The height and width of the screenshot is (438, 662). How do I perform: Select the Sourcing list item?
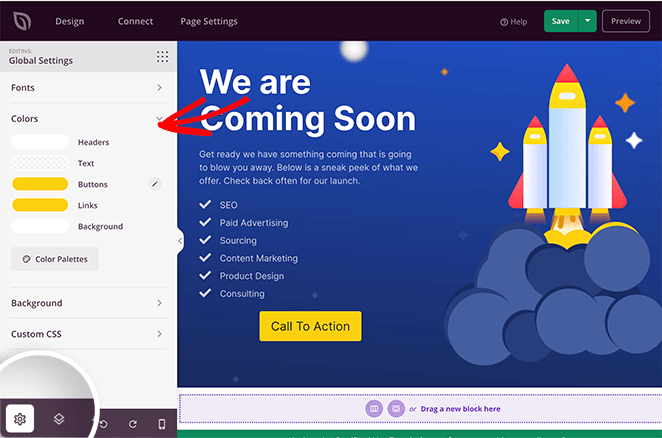coord(228,240)
